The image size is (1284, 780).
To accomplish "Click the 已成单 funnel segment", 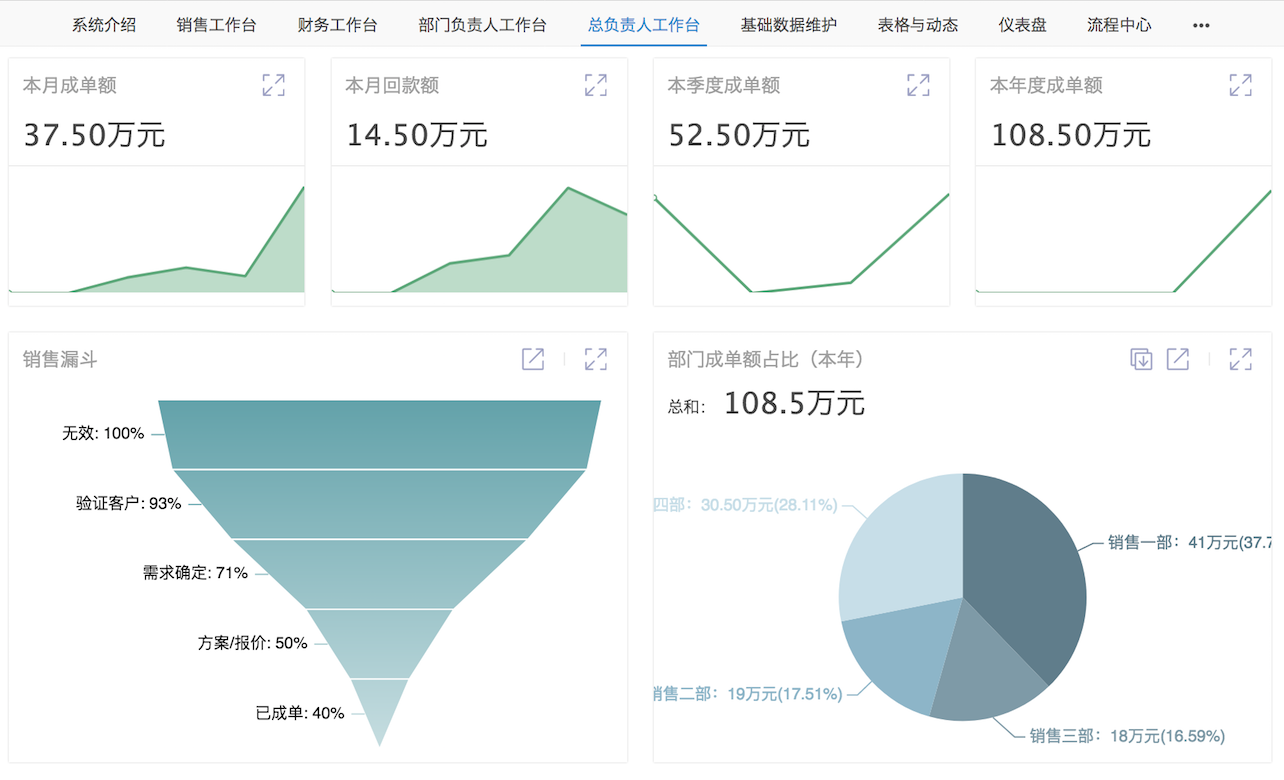I will click(380, 705).
